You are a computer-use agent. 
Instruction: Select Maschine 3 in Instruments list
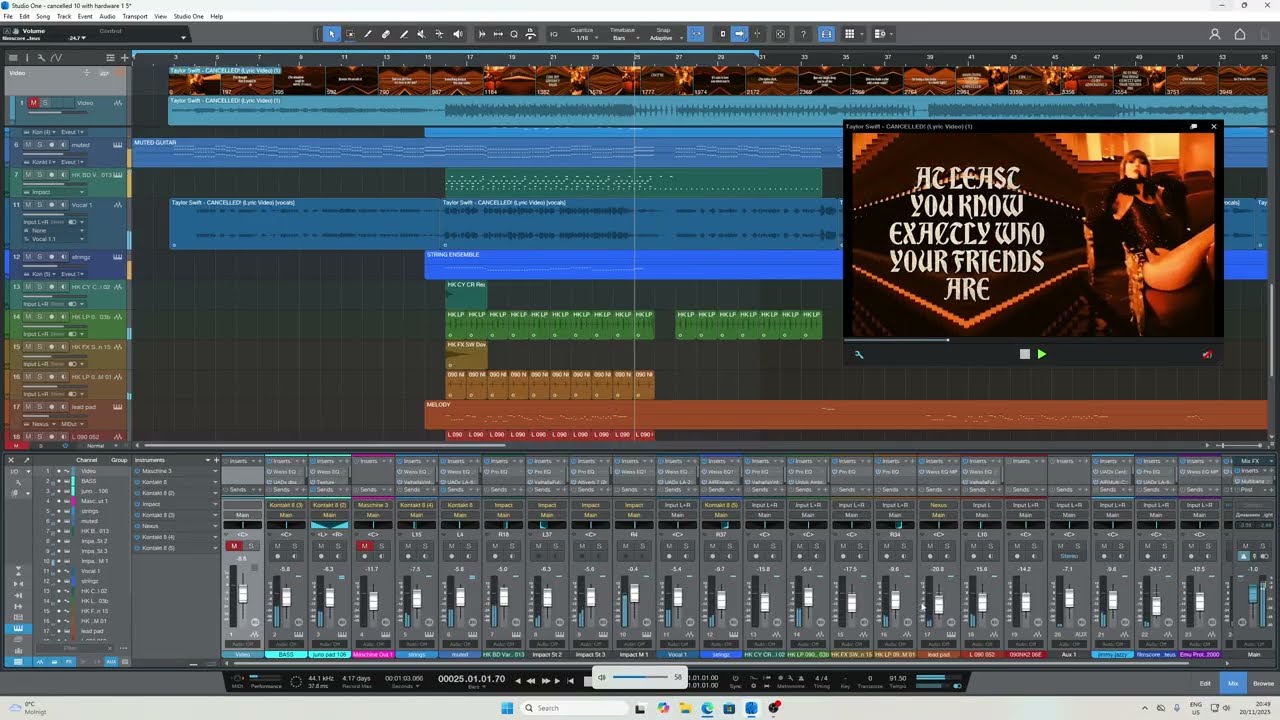point(157,471)
